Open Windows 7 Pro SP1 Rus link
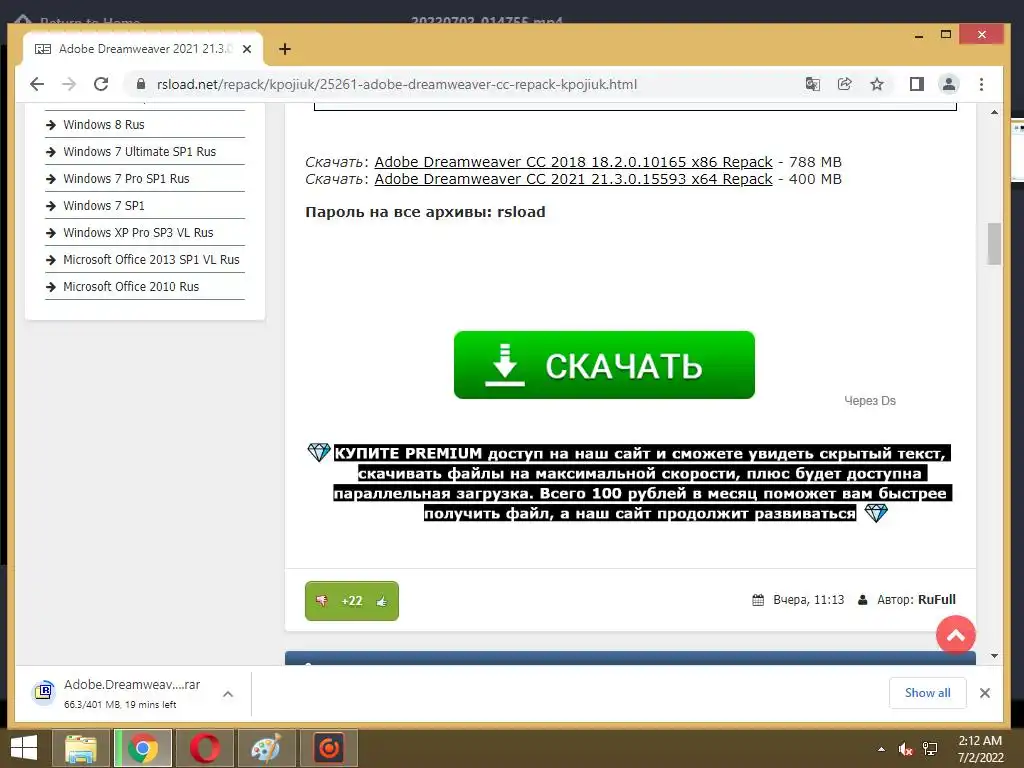The height and width of the screenshot is (768, 1024). 126,179
